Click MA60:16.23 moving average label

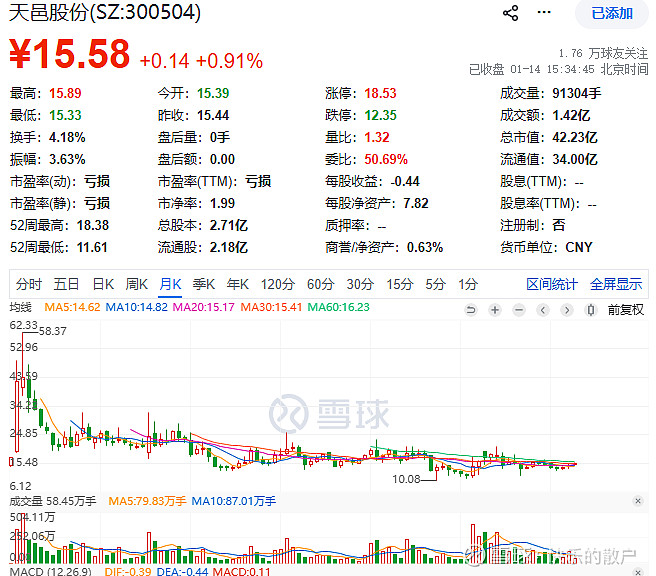(338, 307)
